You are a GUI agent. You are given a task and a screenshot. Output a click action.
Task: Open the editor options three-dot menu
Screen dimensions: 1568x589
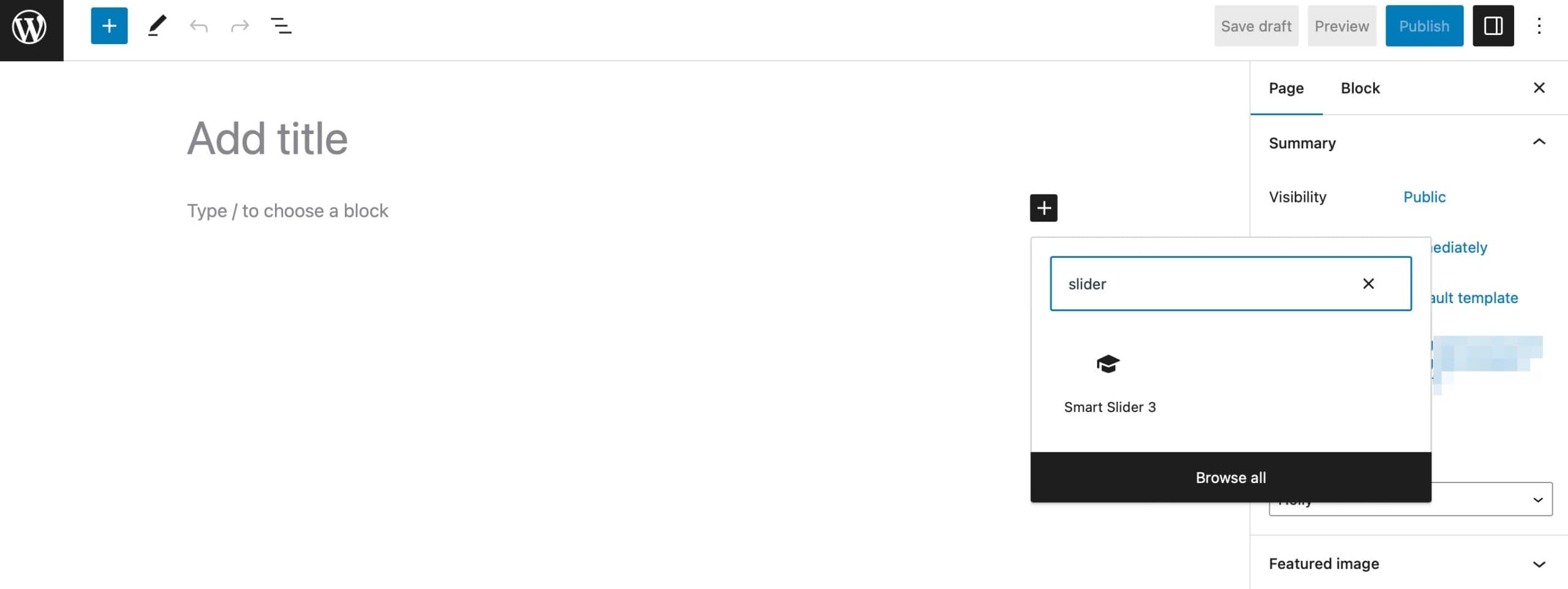click(x=1540, y=26)
